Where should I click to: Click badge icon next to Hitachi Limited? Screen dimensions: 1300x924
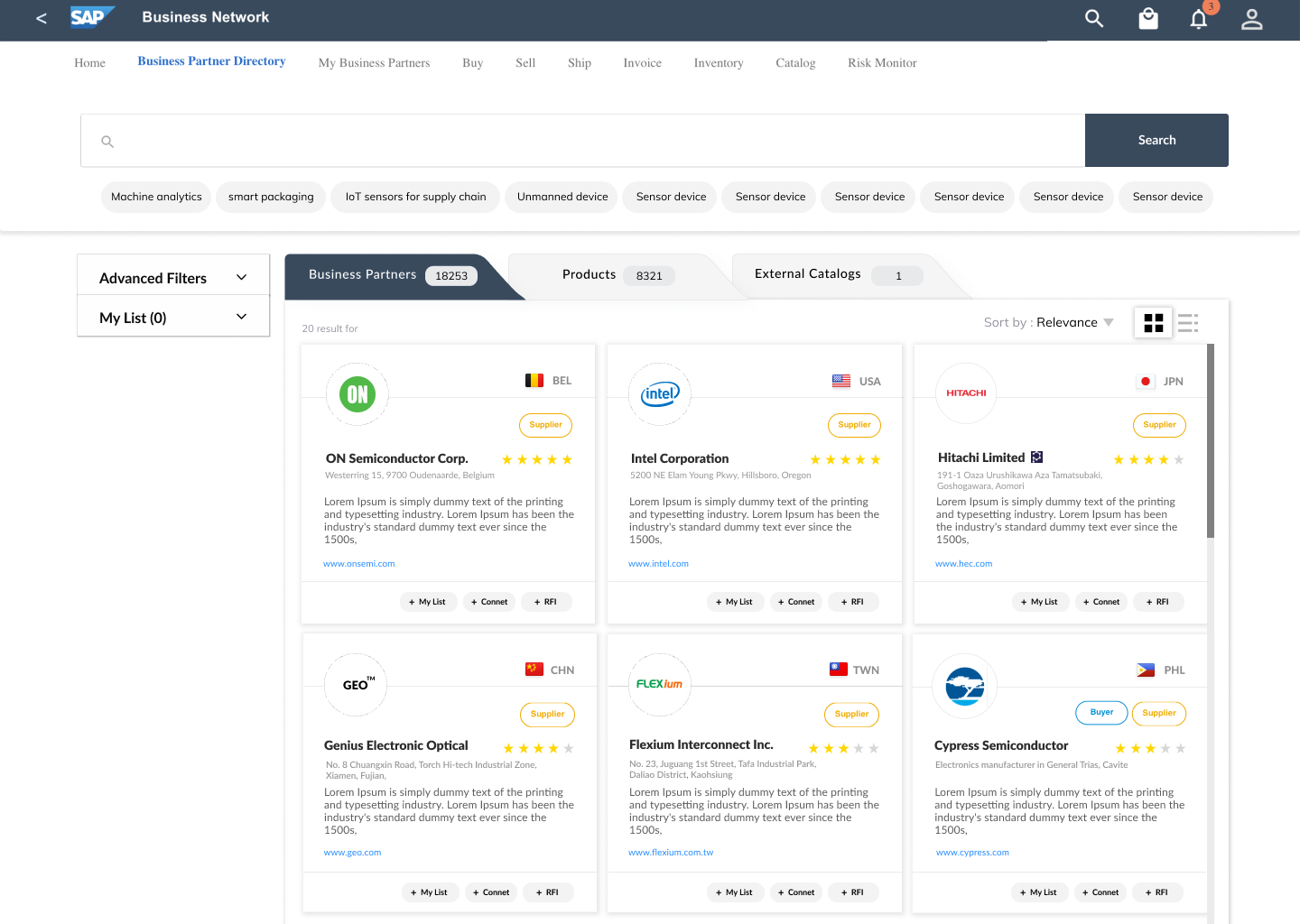[x=1037, y=457]
